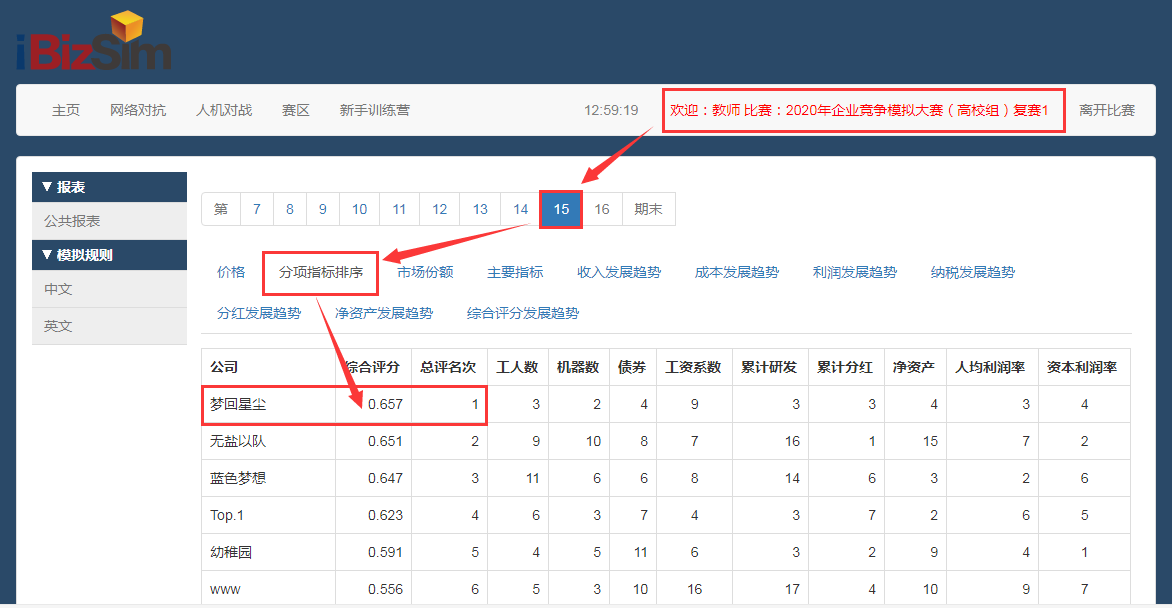The height and width of the screenshot is (608, 1172).
Task: Open the 分红发展趋势 tab
Action: (x=259, y=313)
